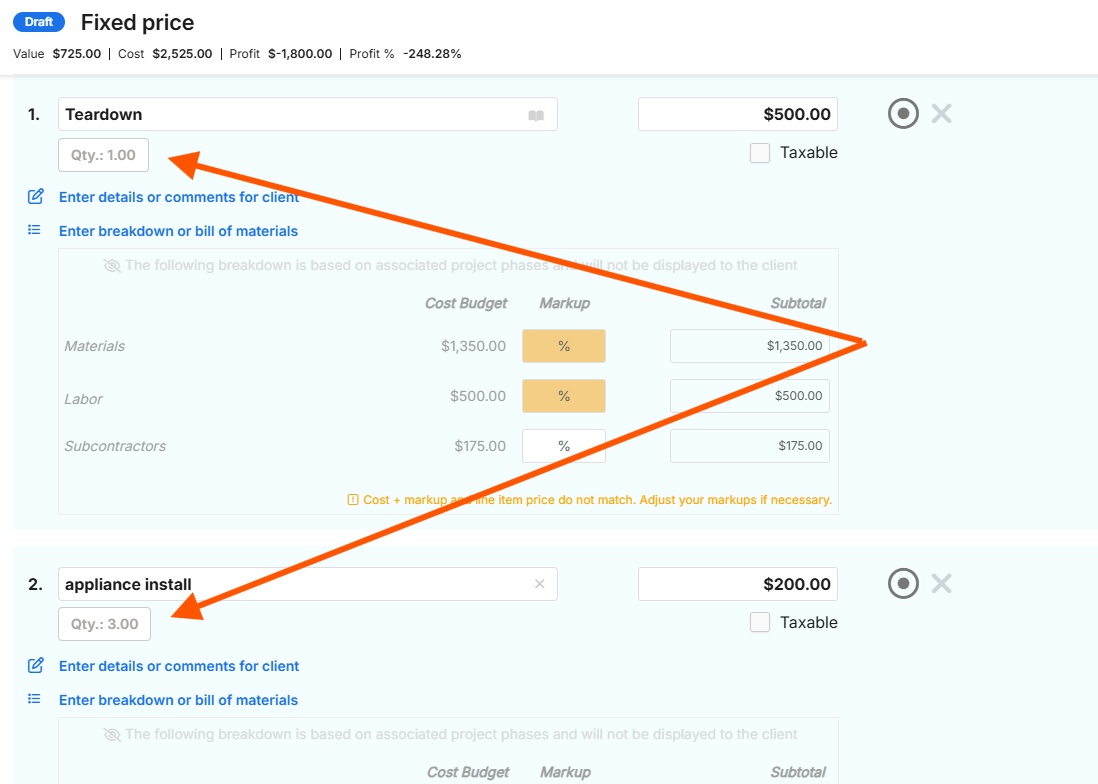Screen dimensions: 1098x784
Task: Click list icon beside appliance install breakdown
Action: pos(35,700)
